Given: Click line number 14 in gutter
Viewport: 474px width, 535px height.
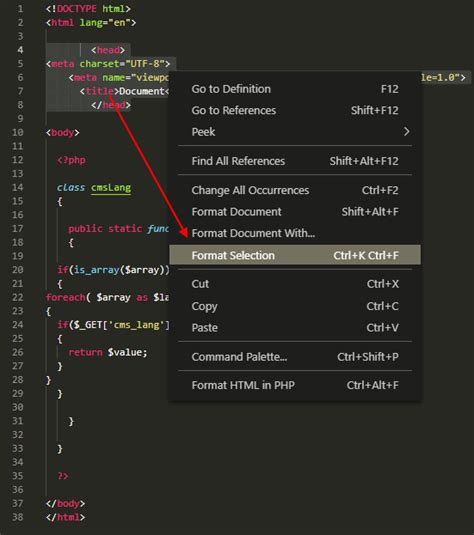Looking at the screenshot, I should coord(18,187).
